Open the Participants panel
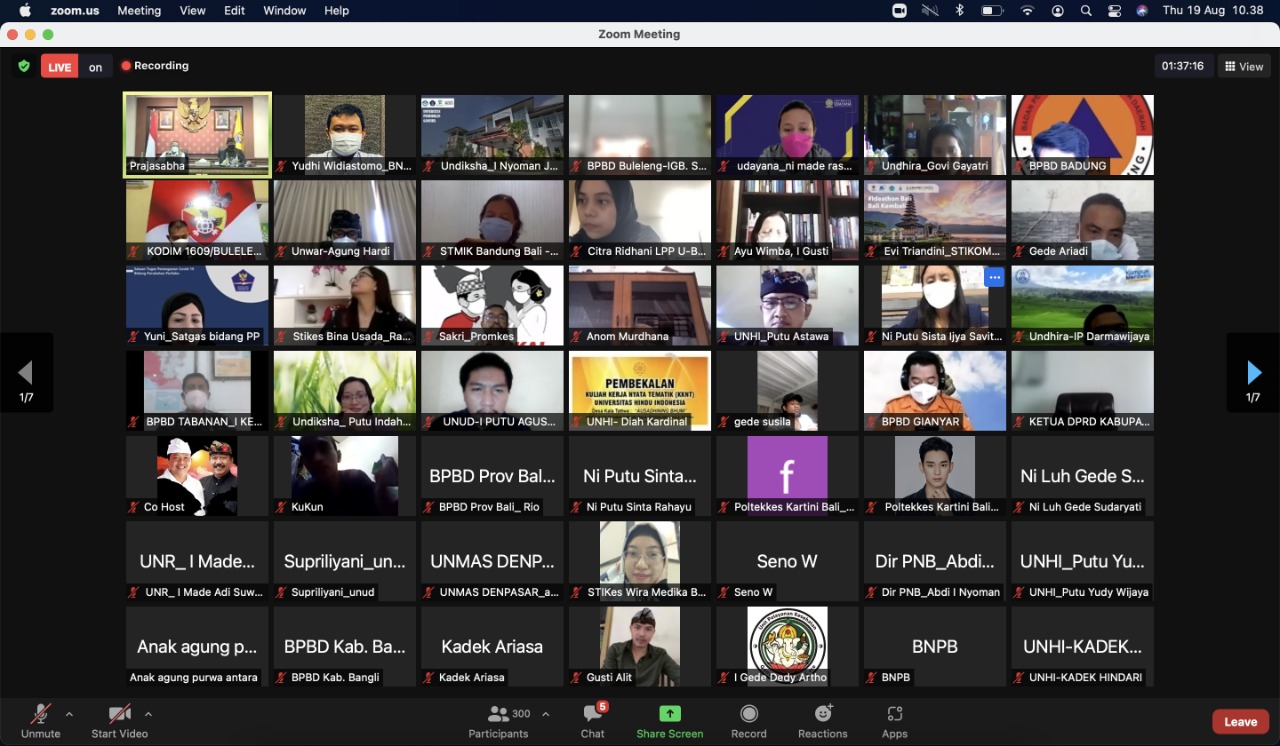Viewport: 1280px width, 746px height. click(x=498, y=721)
